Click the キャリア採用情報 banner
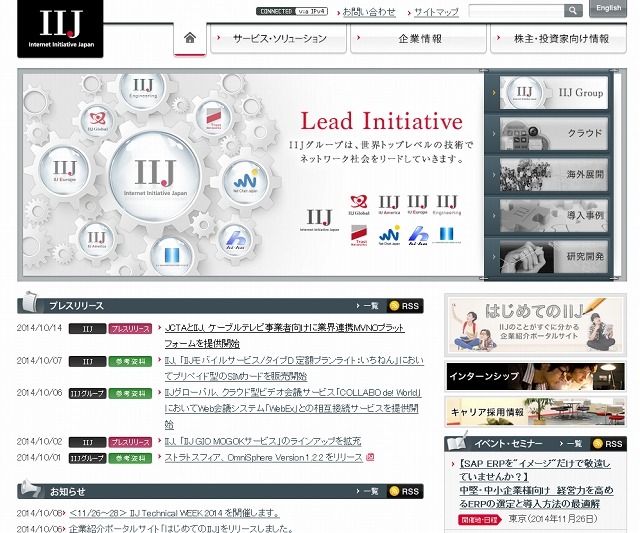The width and height of the screenshot is (640, 533). click(535, 412)
